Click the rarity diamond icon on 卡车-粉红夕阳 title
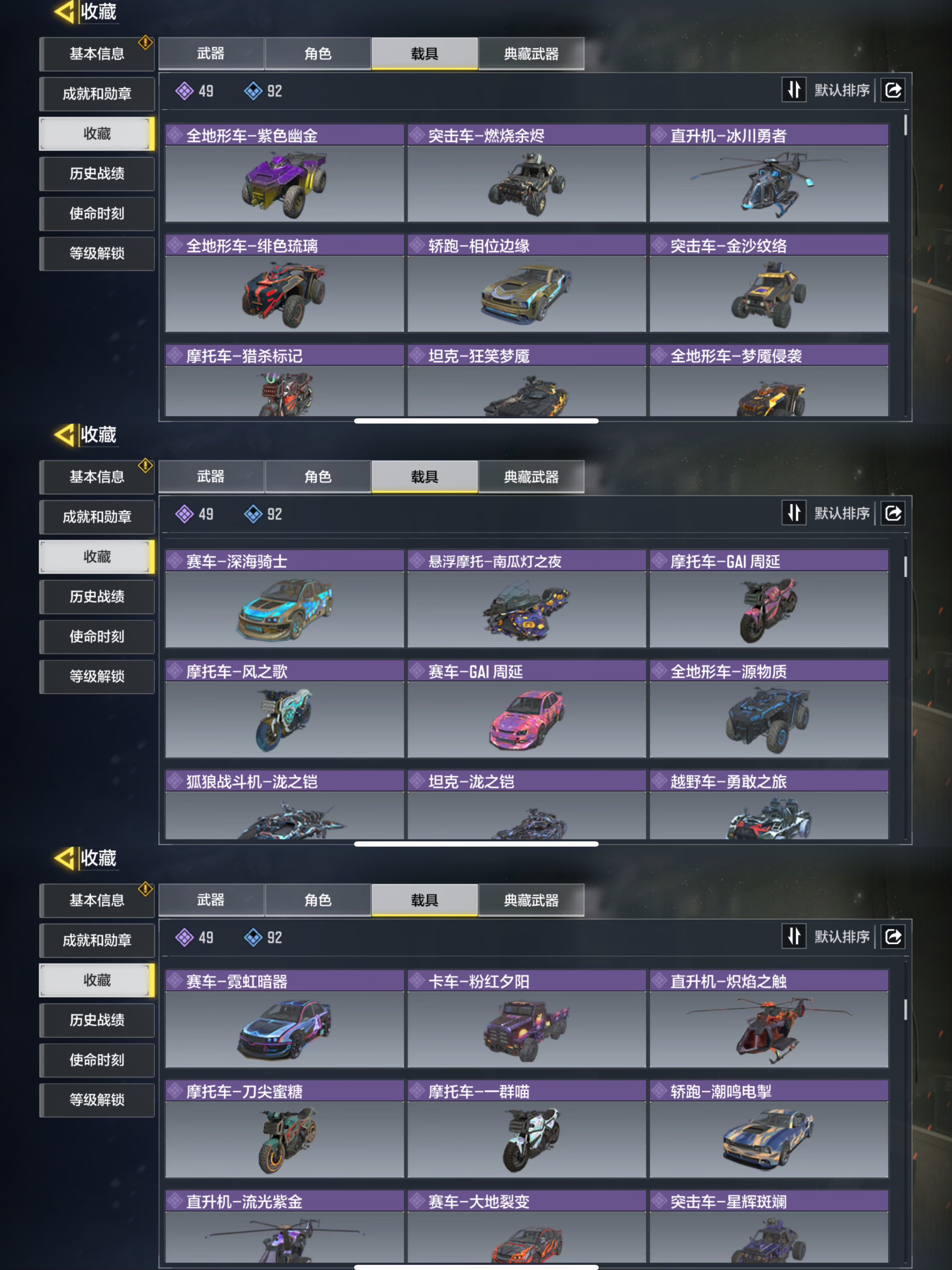Viewport: 952px width, 1270px height. [x=417, y=981]
